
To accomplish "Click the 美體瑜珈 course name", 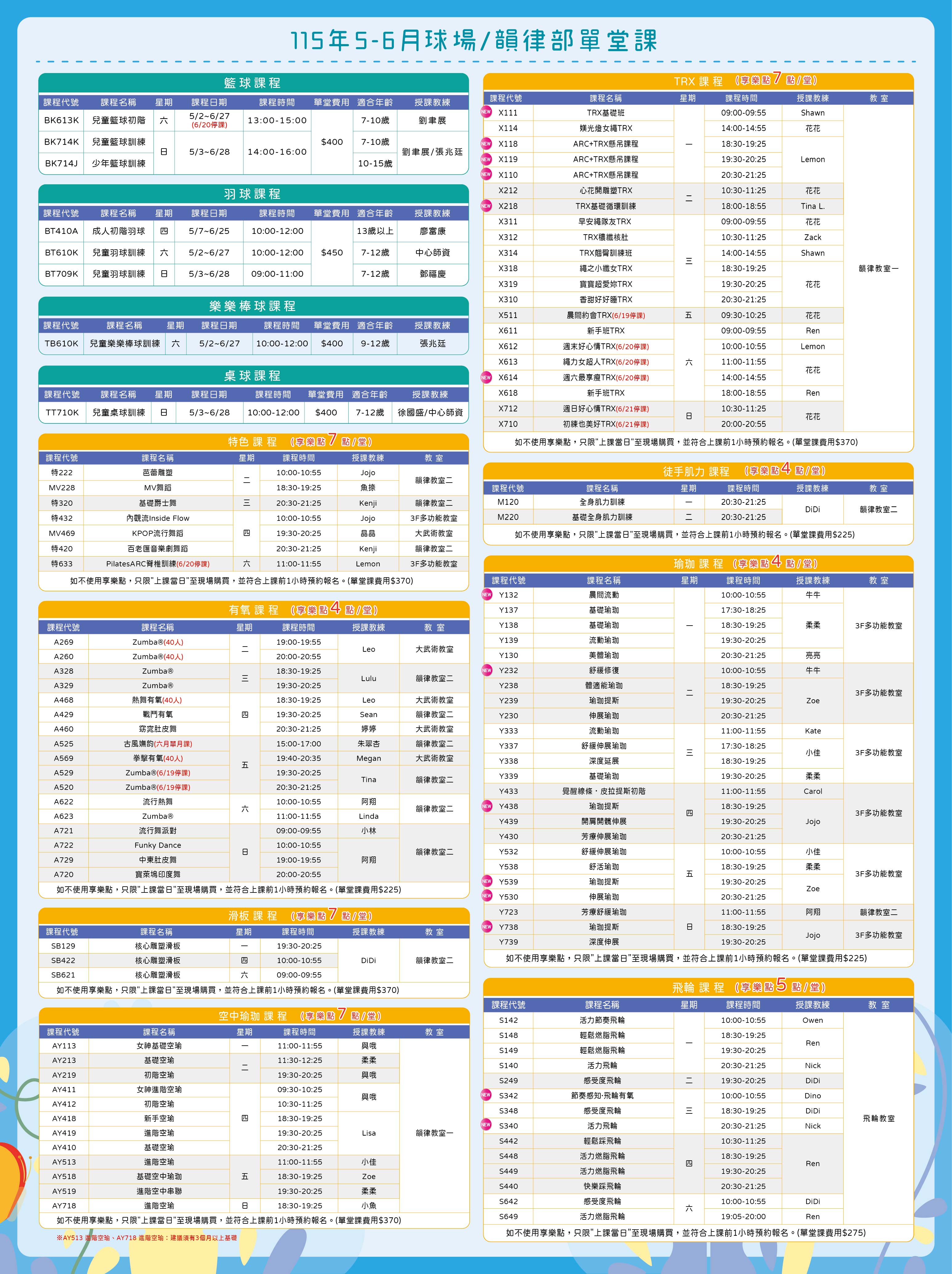I will [x=604, y=655].
